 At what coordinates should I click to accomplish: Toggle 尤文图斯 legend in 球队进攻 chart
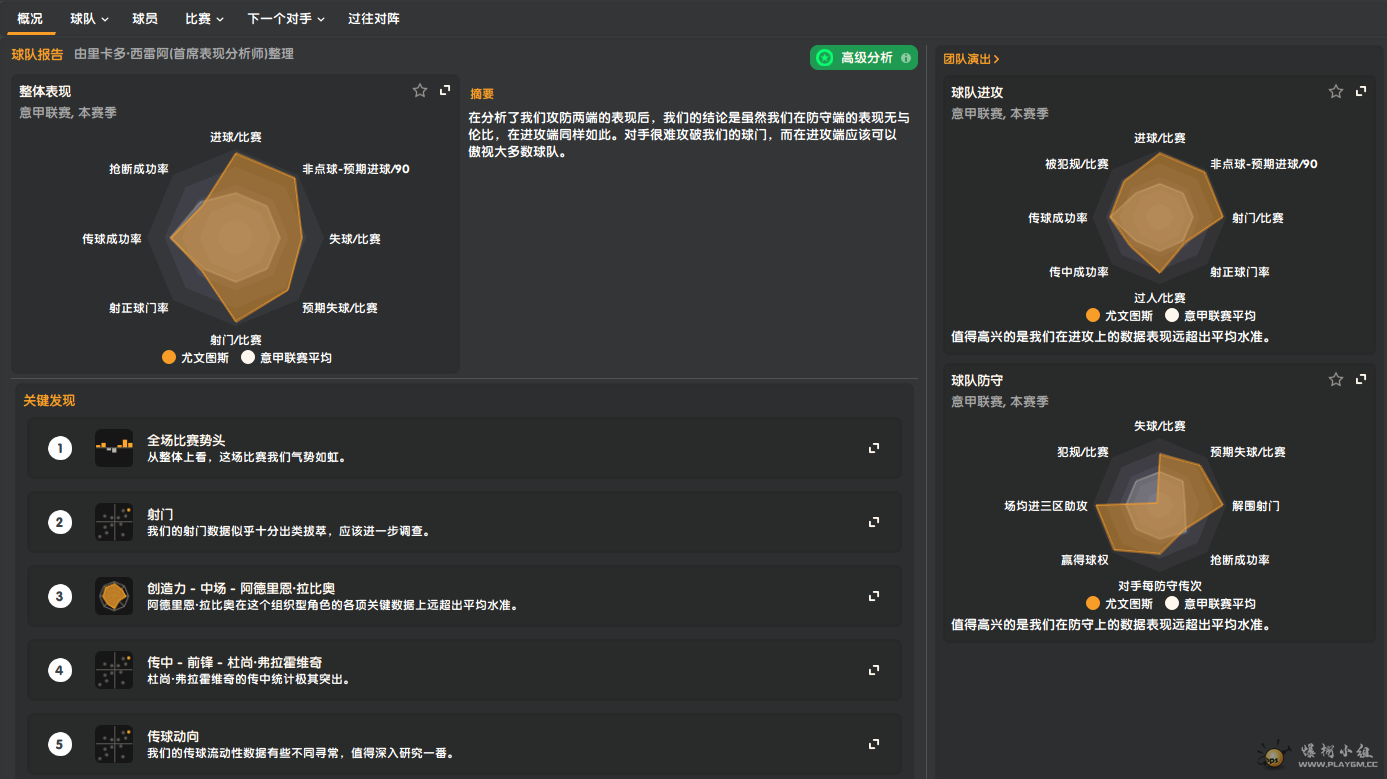coord(1119,315)
